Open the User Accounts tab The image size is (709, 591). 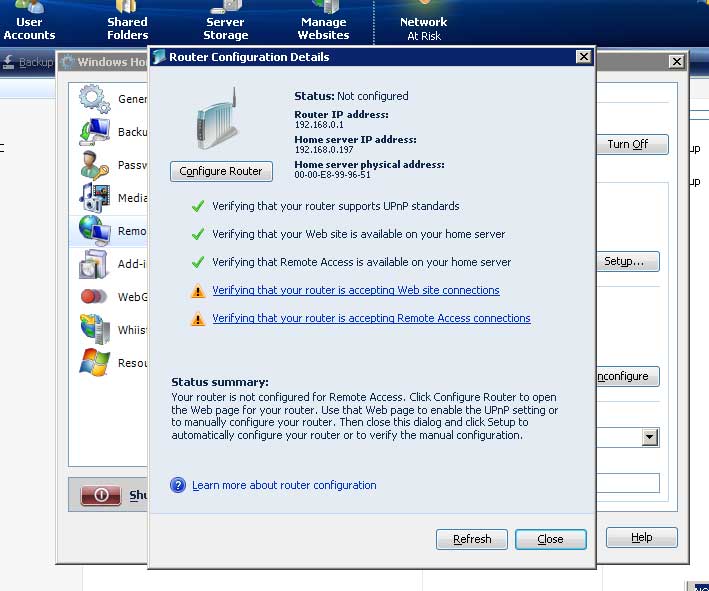[x=29, y=23]
